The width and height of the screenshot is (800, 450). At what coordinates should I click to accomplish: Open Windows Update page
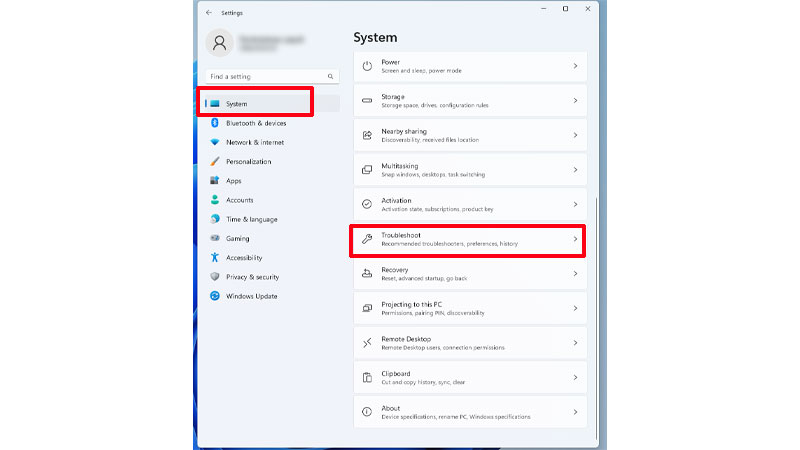[x=272, y=296]
